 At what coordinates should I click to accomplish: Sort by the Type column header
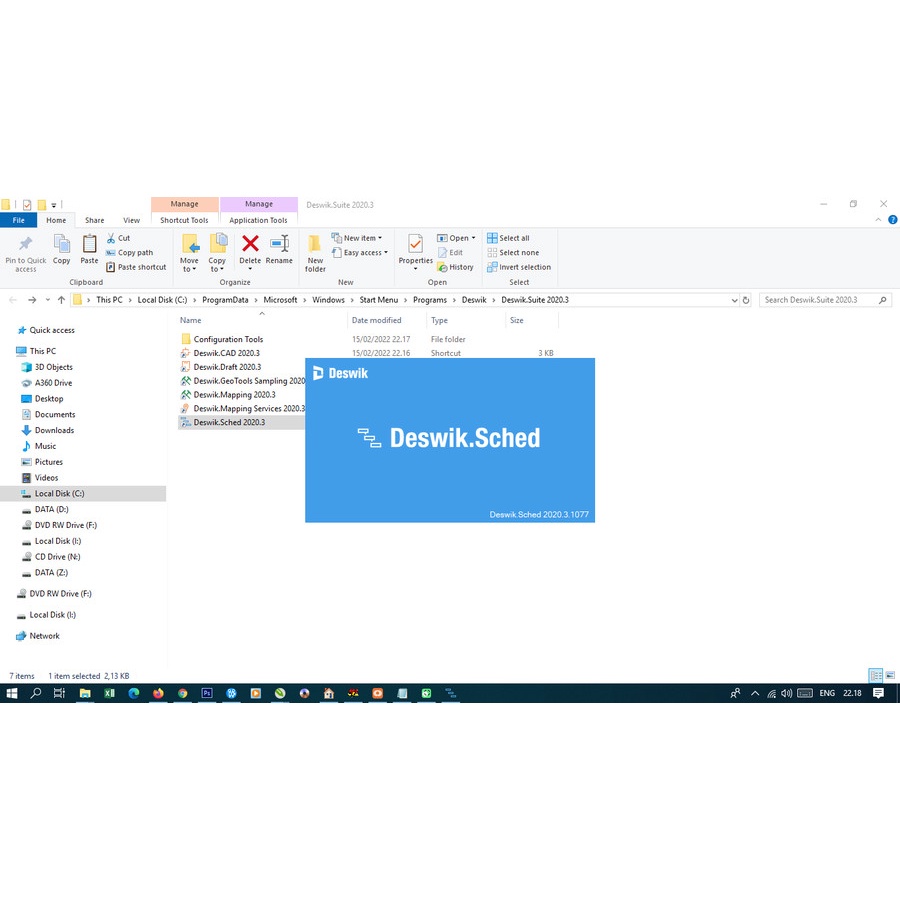point(439,320)
